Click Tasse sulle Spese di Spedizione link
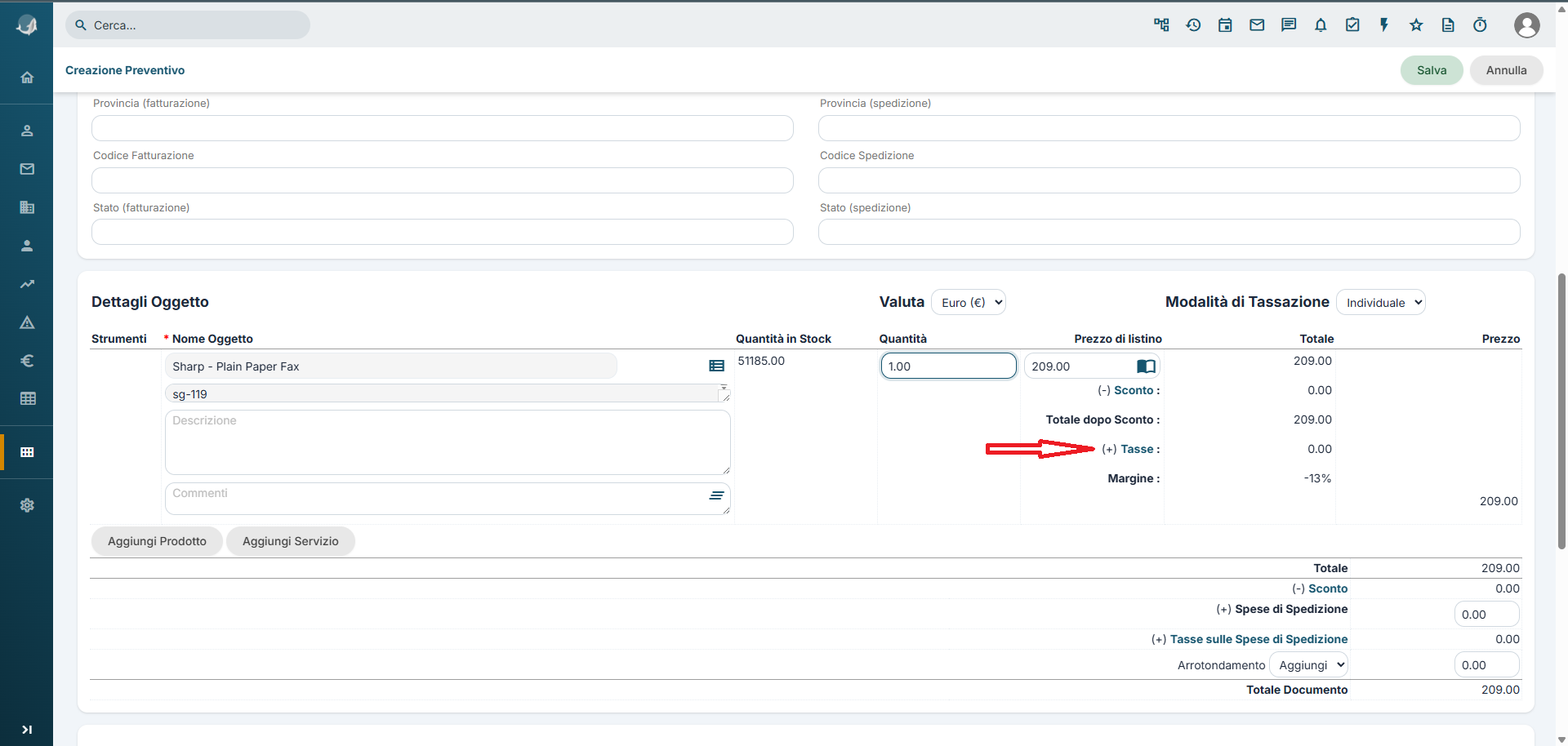This screenshot has width=1568, height=746. pyautogui.click(x=1258, y=639)
